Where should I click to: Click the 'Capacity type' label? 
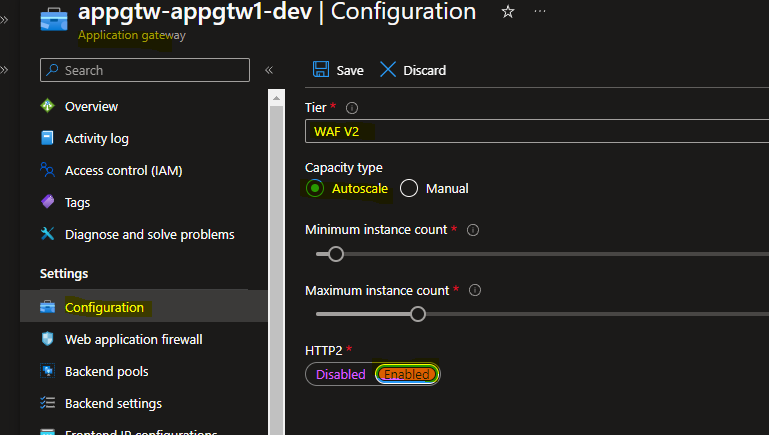point(344,168)
